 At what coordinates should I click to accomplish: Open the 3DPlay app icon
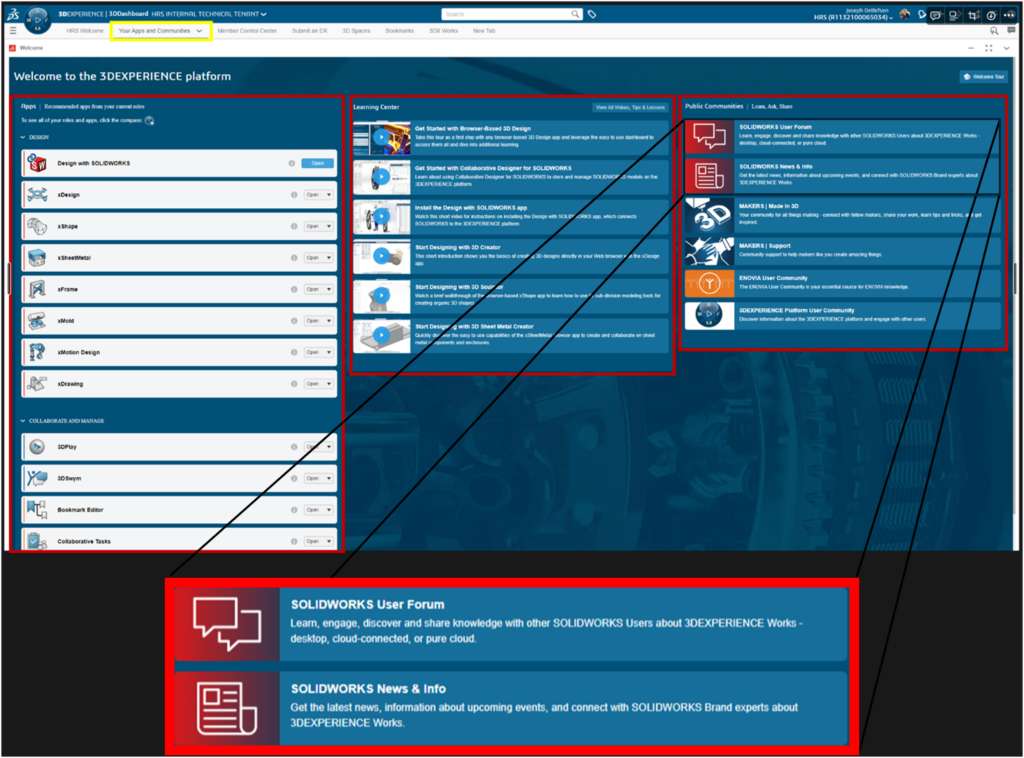pos(36,446)
